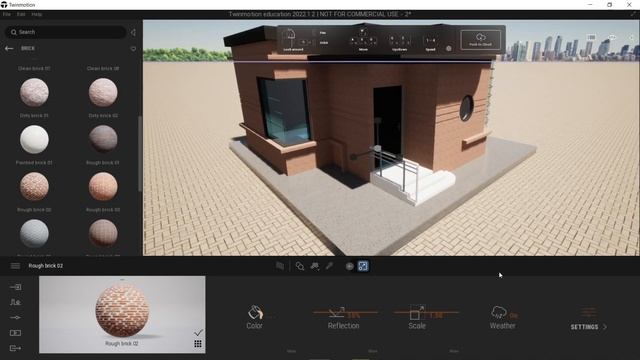Click the BRICK category heading
The height and width of the screenshot is (360, 640).
(x=28, y=48)
